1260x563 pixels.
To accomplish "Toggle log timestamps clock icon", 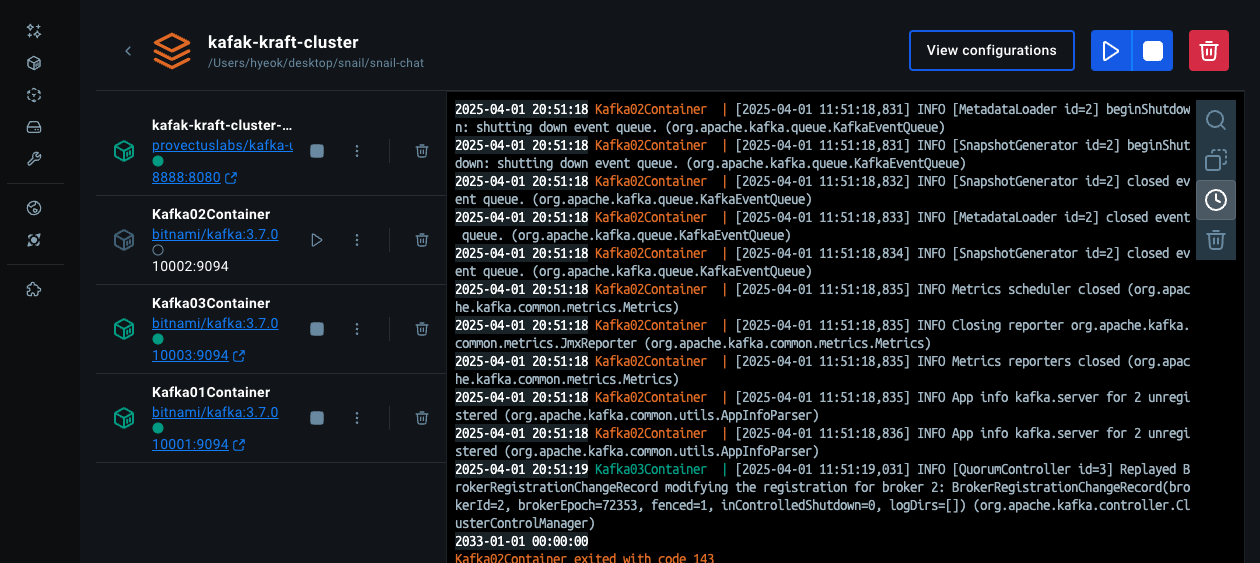I will [x=1216, y=200].
